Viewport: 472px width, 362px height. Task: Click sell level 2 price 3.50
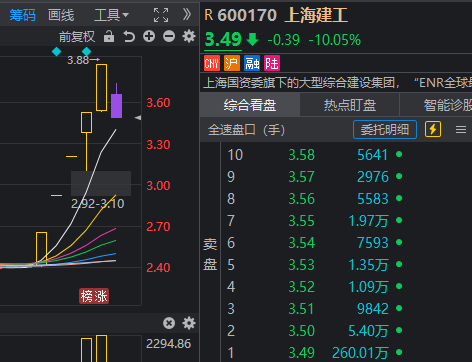pos(301,331)
